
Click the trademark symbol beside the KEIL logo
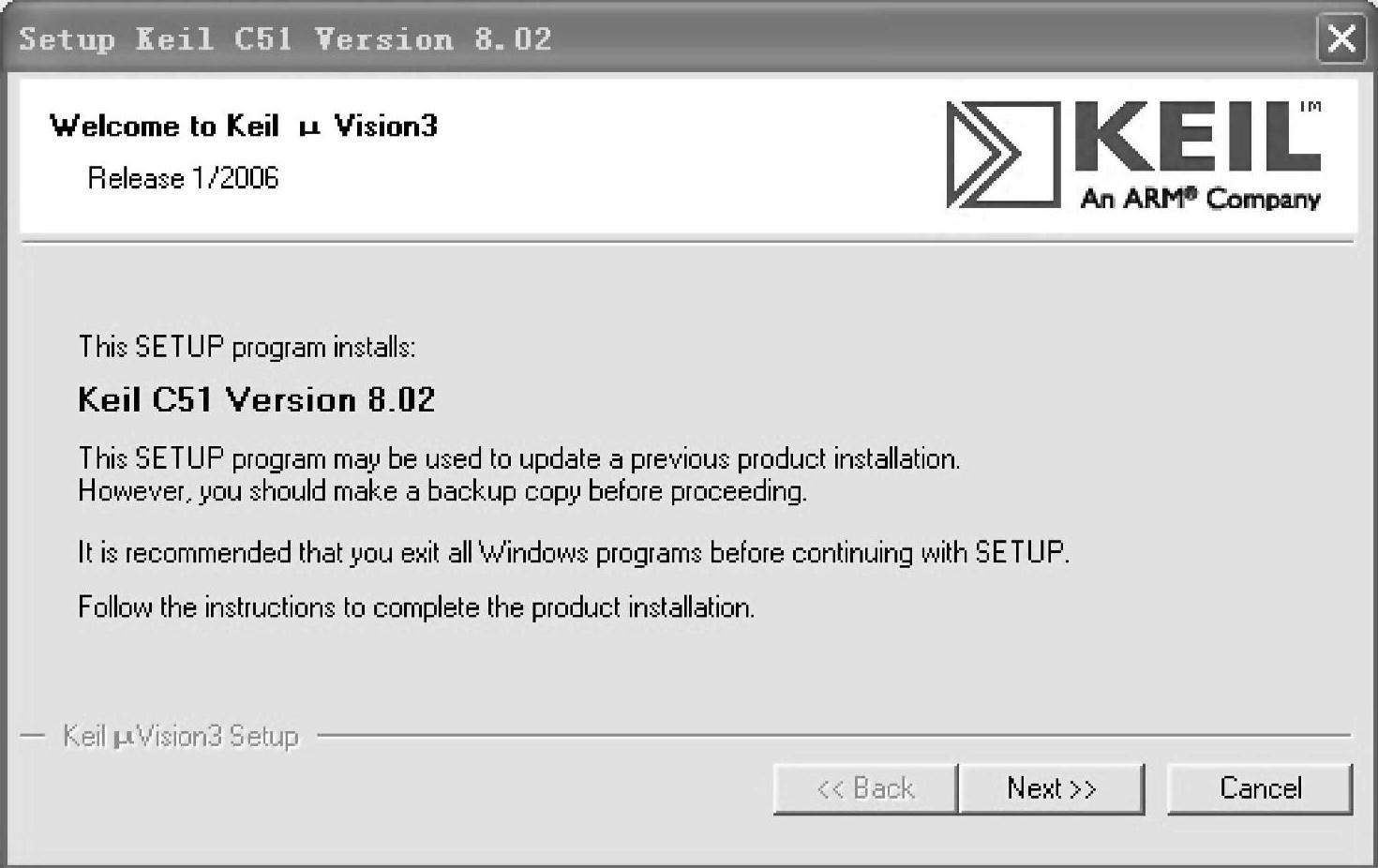pyautogui.click(x=1311, y=107)
